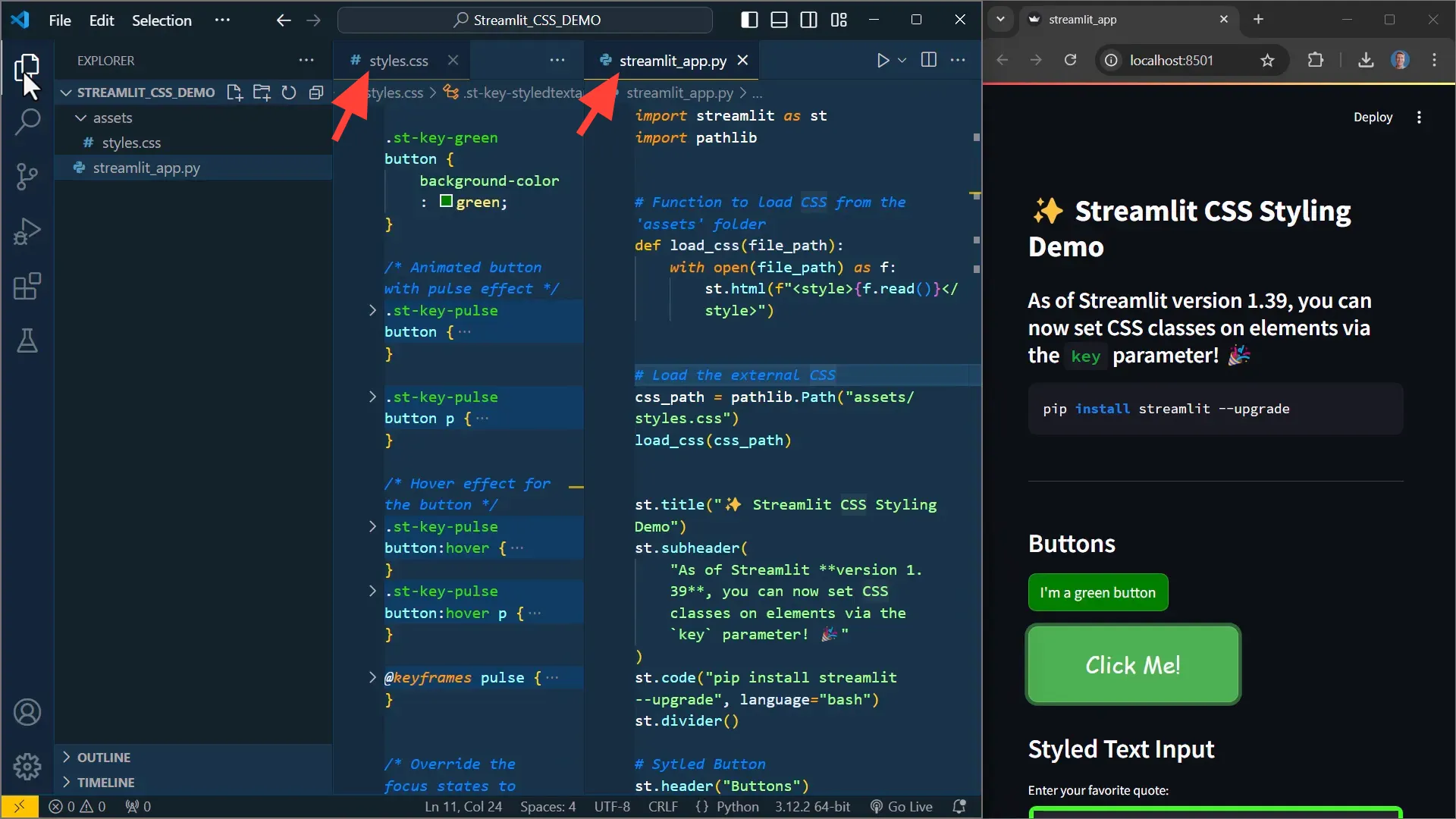Expand folded @keyframes pulse block
The image size is (1456, 819).
372,677
